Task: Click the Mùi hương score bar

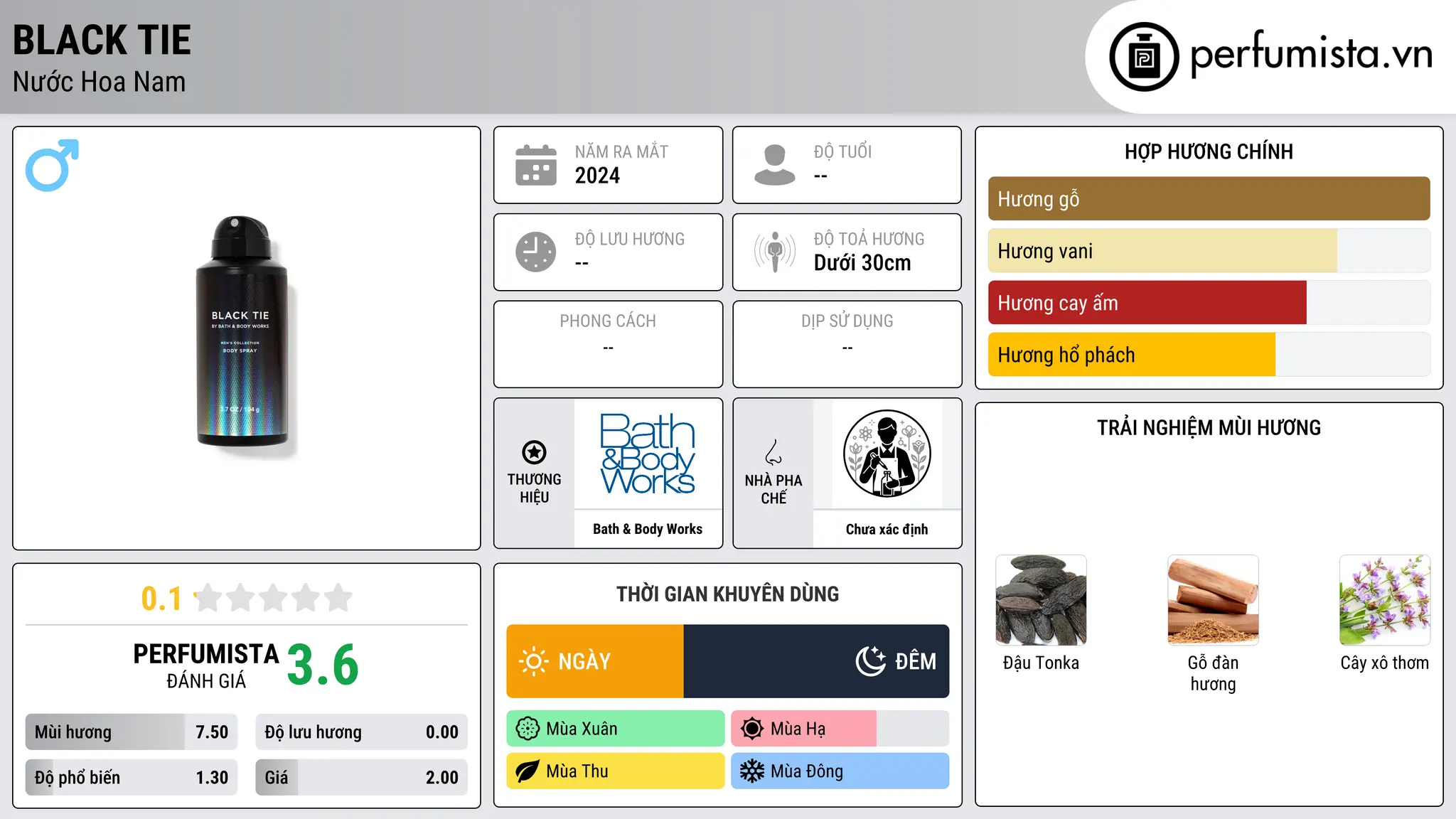Action: coord(132,732)
